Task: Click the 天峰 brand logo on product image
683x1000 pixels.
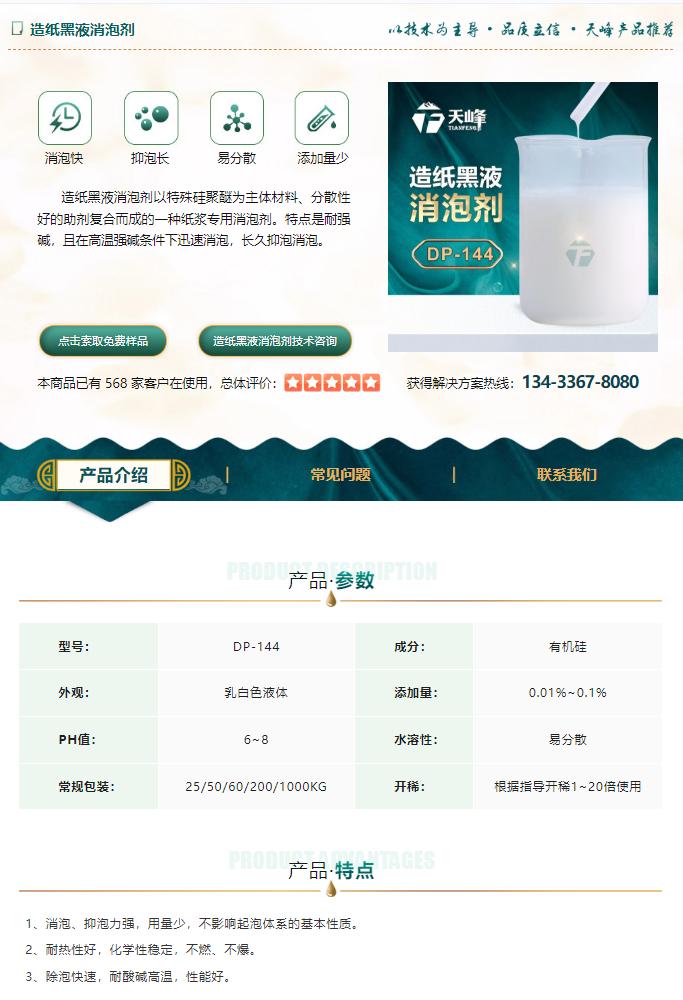Action: click(x=449, y=118)
